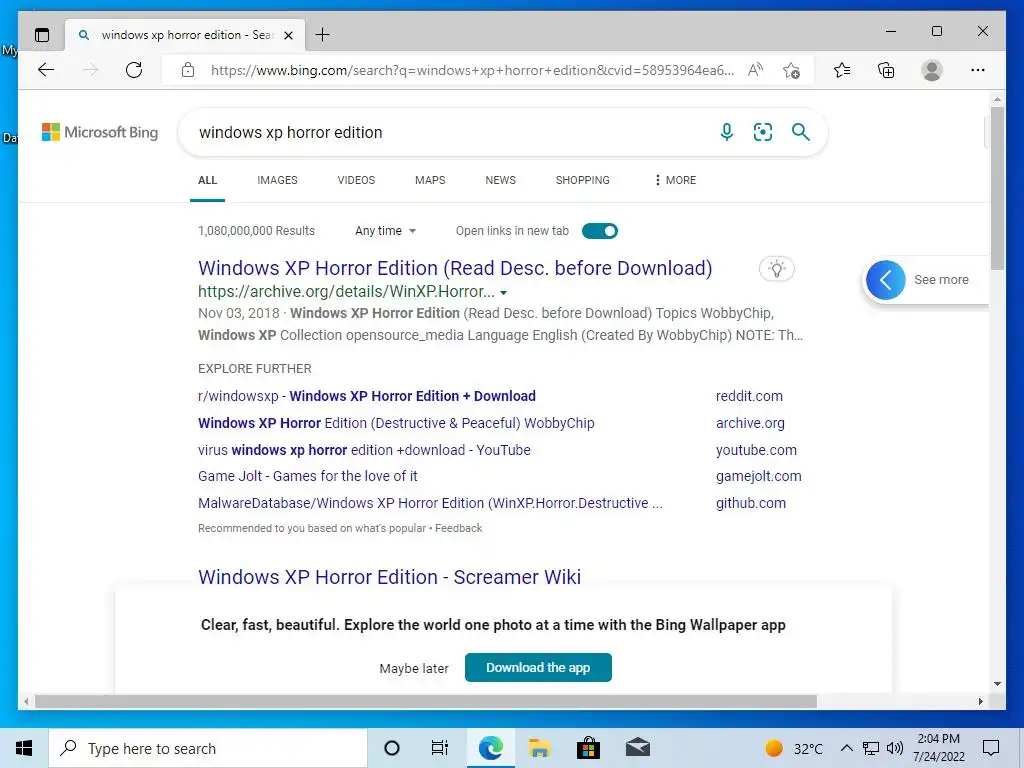This screenshot has height=768, width=1024.
Task: Refresh the Bing search page
Action: (x=134, y=70)
